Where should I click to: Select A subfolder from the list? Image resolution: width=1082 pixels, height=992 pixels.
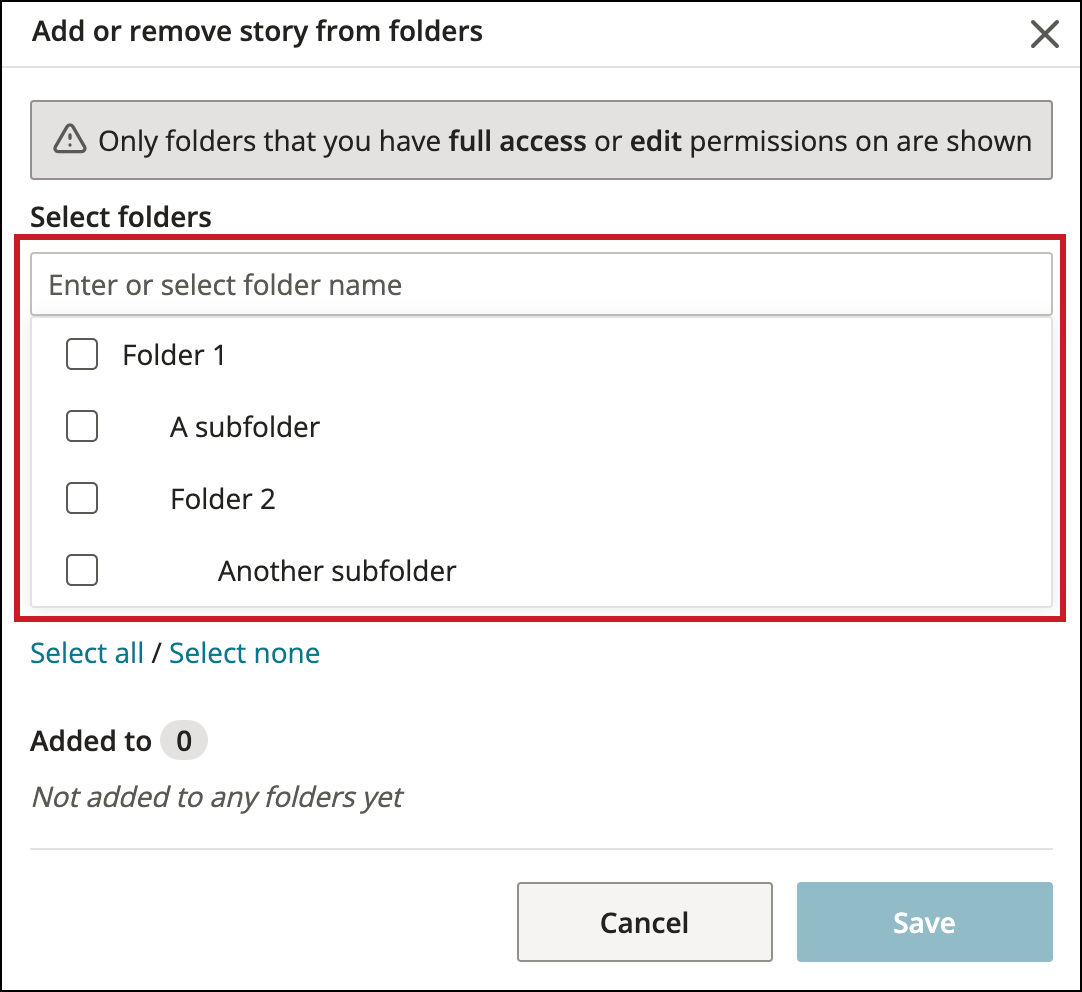pos(244,426)
